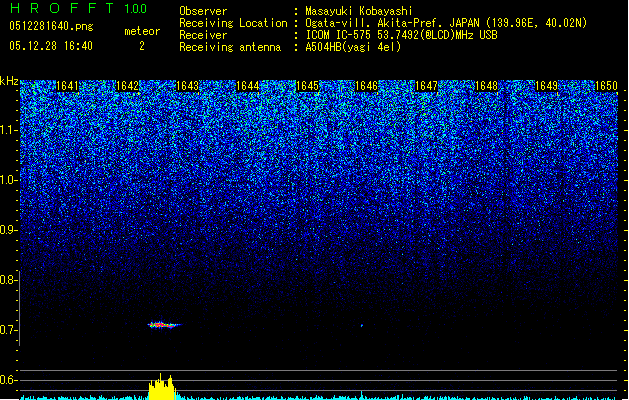
Task: Click the yellow signal peak in the power graph
Action: coord(162,387)
